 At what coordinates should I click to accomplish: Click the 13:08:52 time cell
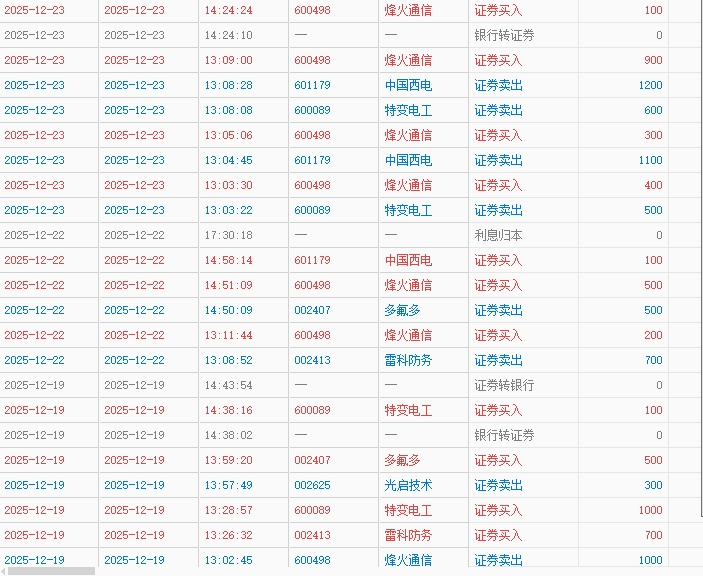(229, 360)
